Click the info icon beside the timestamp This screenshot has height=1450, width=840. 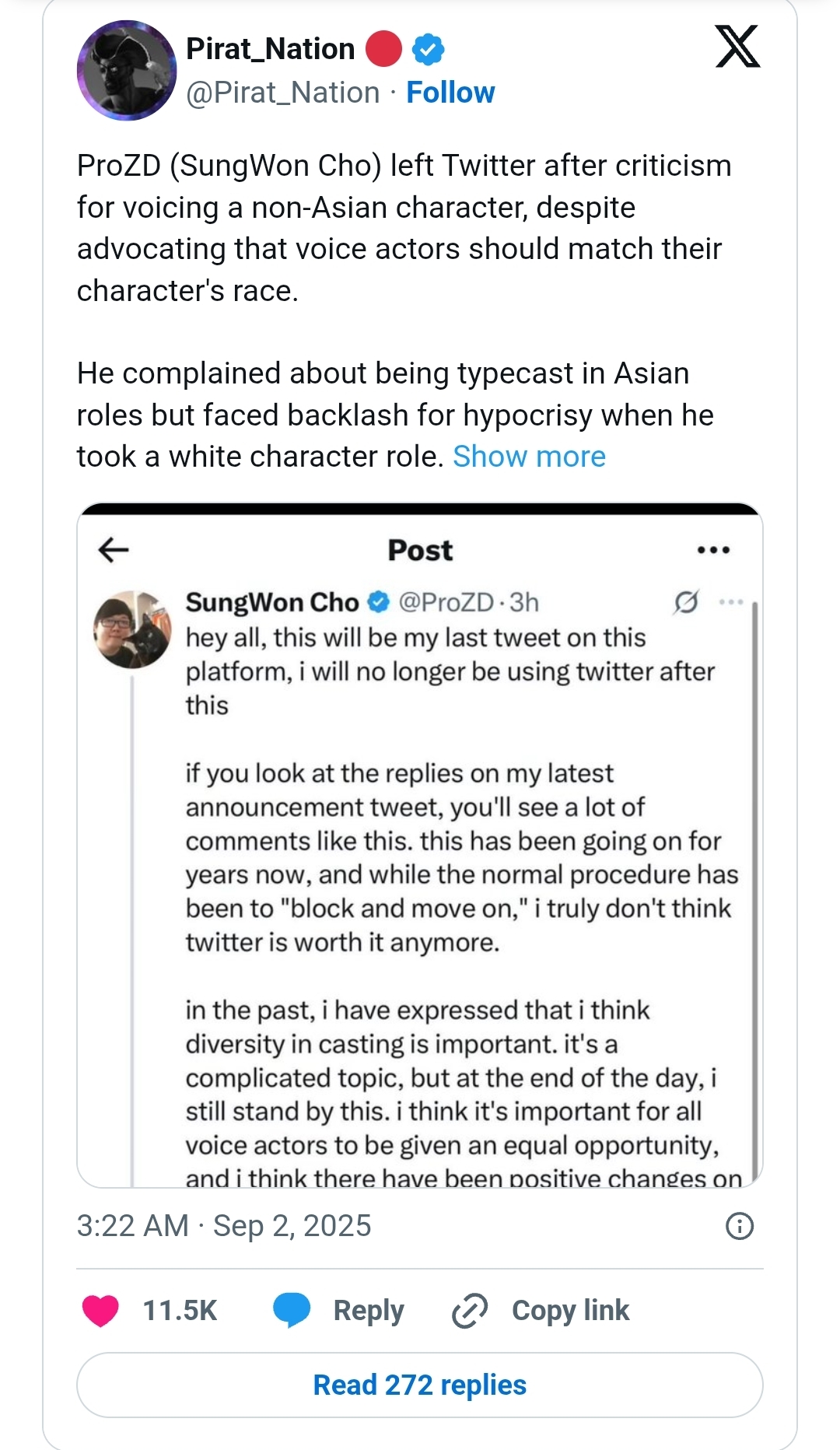739,1226
